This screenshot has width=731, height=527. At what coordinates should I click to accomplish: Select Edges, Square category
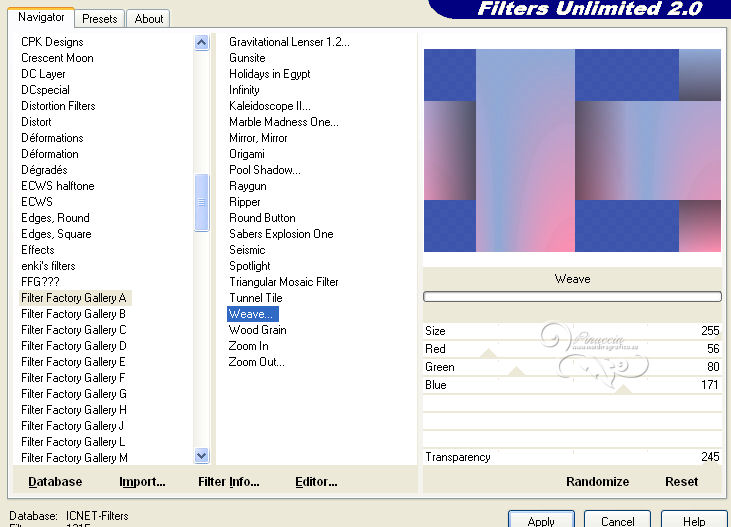tap(56, 234)
